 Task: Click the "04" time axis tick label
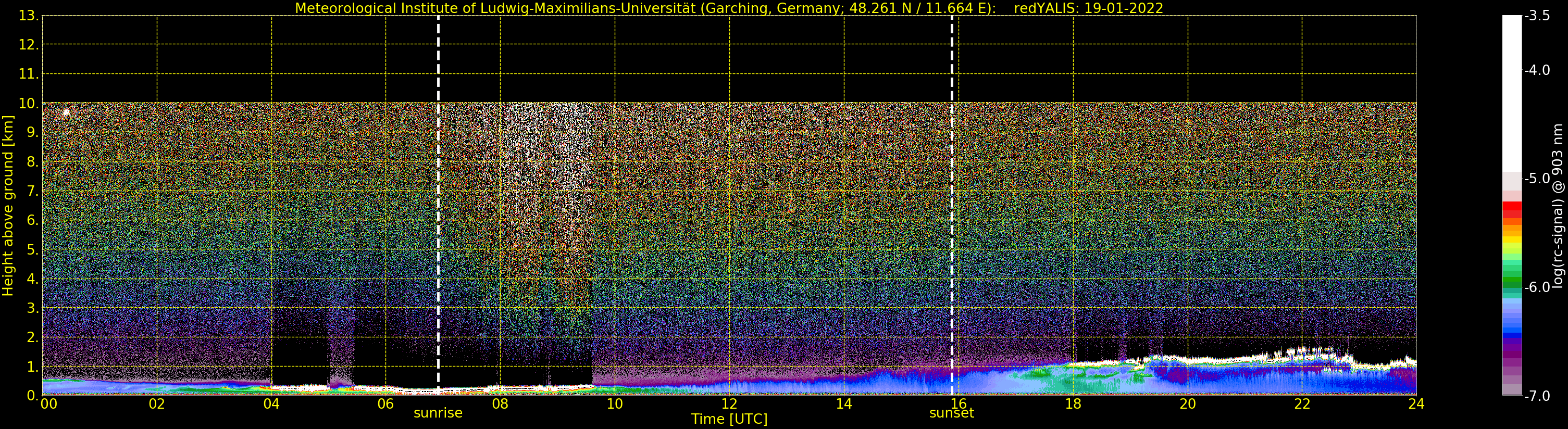coord(271,404)
